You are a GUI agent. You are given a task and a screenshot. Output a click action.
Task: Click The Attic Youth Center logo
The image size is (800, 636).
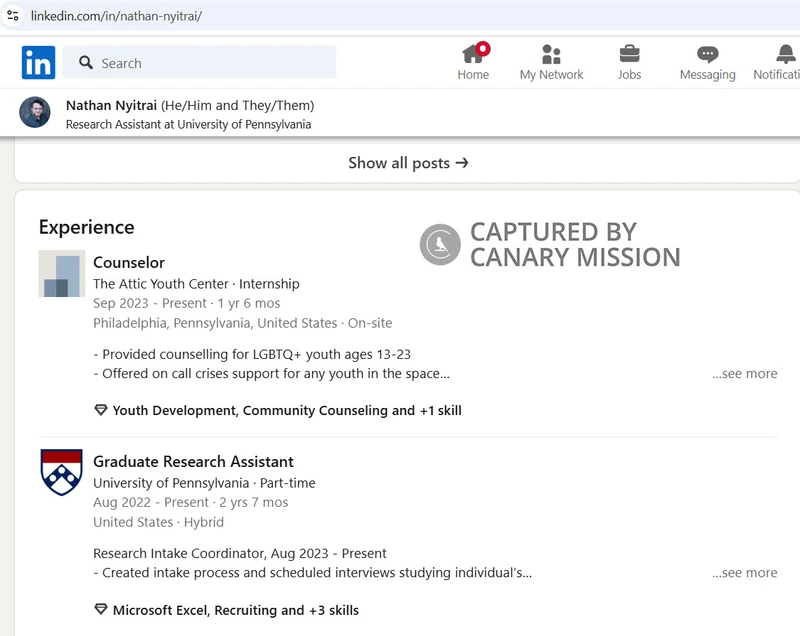click(62, 273)
